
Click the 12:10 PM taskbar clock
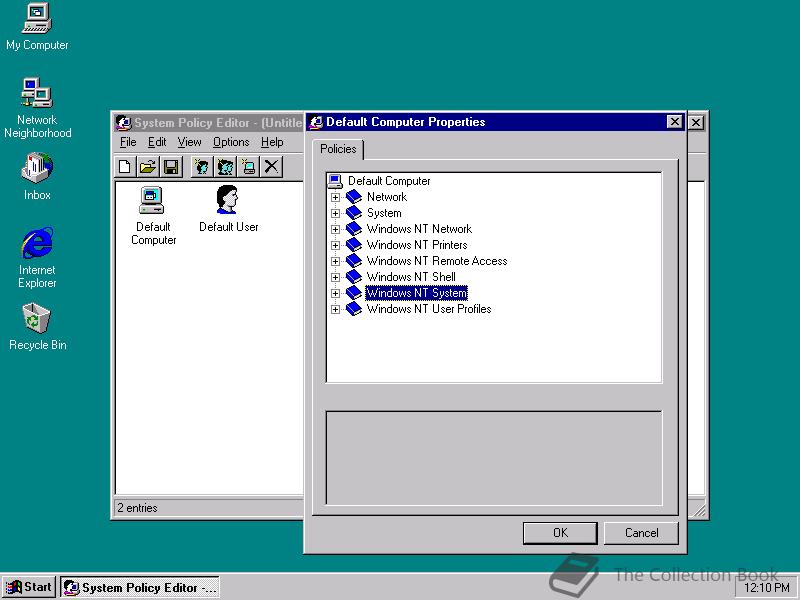point(767,588)
